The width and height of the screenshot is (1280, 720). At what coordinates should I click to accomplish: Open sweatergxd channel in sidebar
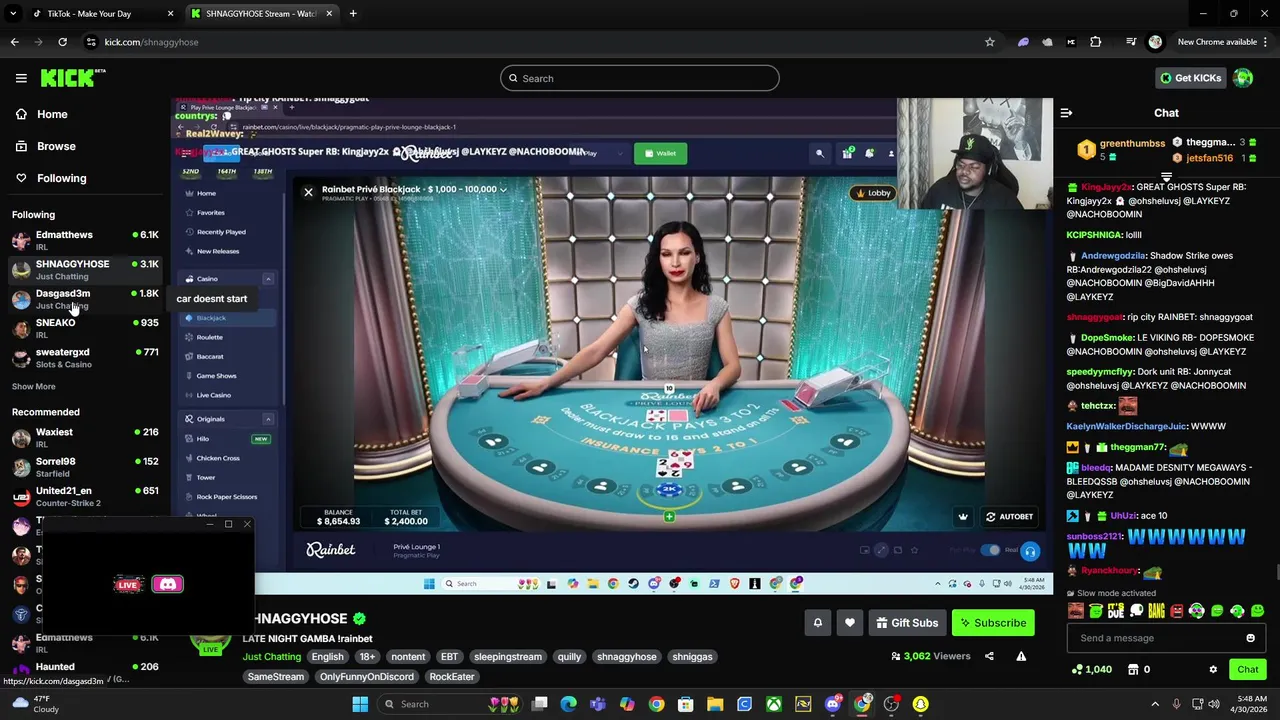pos(85,358)
